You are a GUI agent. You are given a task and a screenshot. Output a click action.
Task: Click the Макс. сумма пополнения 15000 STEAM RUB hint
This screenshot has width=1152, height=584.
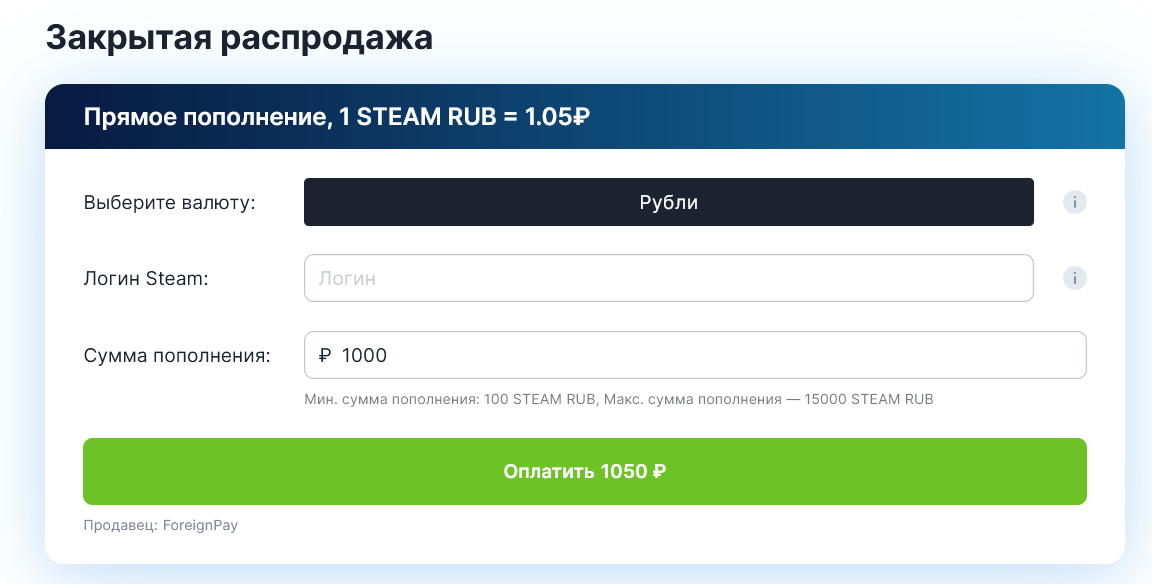(768, 400)
